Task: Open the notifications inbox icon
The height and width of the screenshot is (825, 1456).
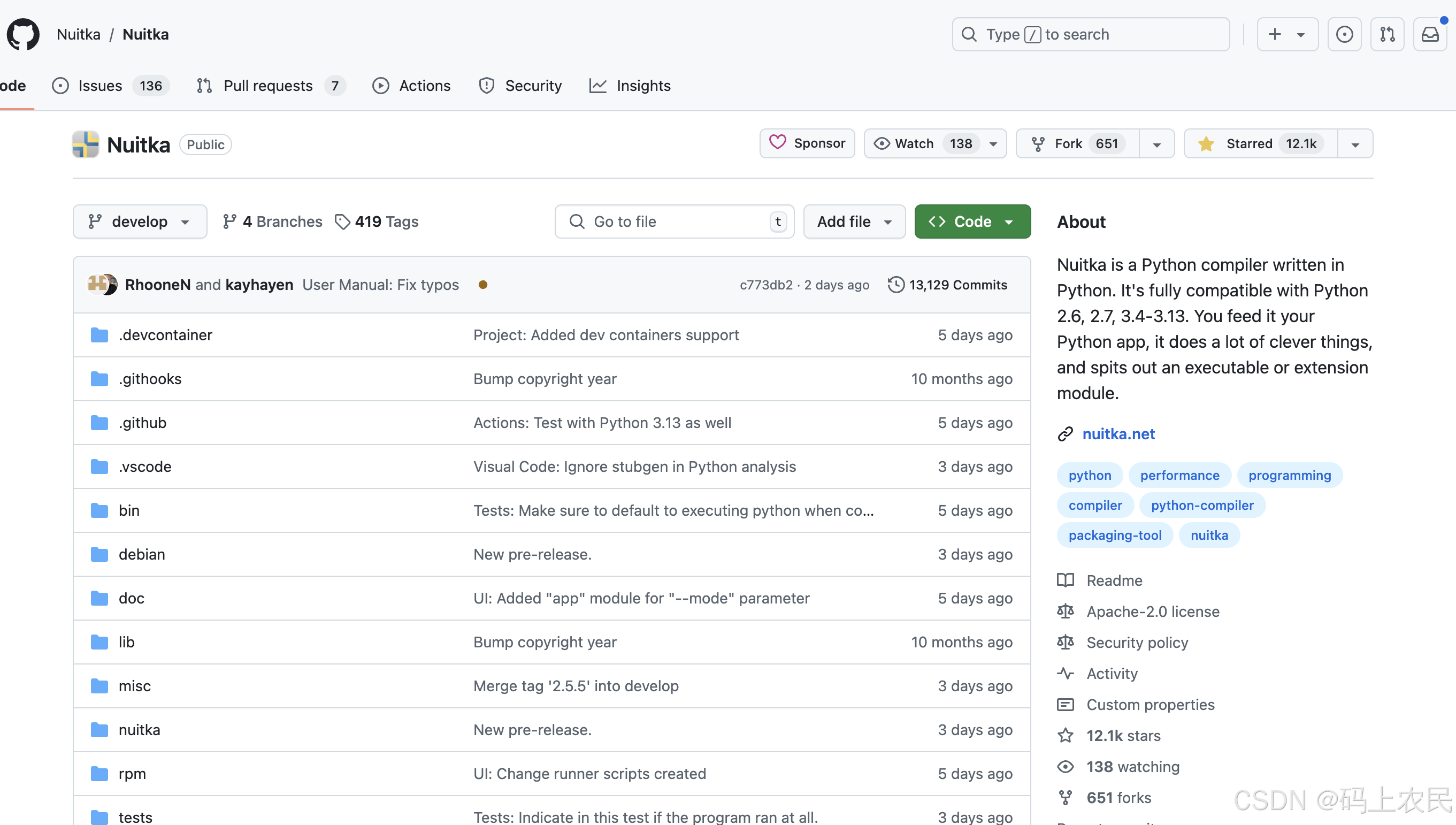Action: coord(1430,35)
